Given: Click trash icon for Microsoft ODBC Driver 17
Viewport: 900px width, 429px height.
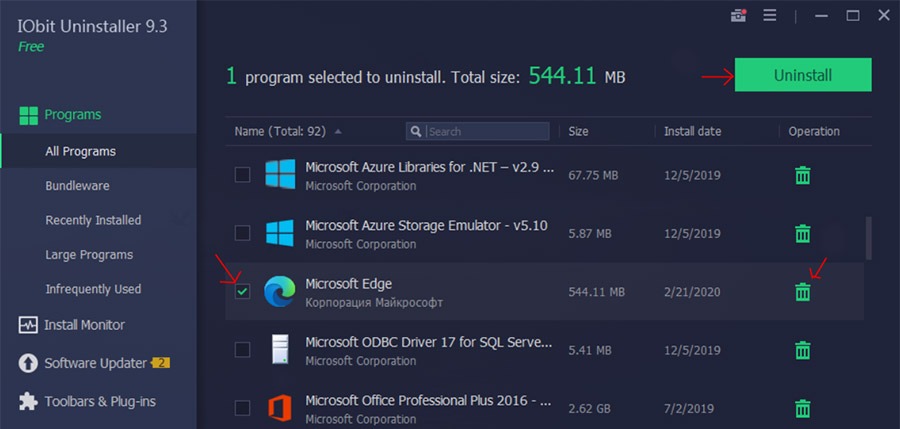Looking at the screenshot, I should (802, 350).
